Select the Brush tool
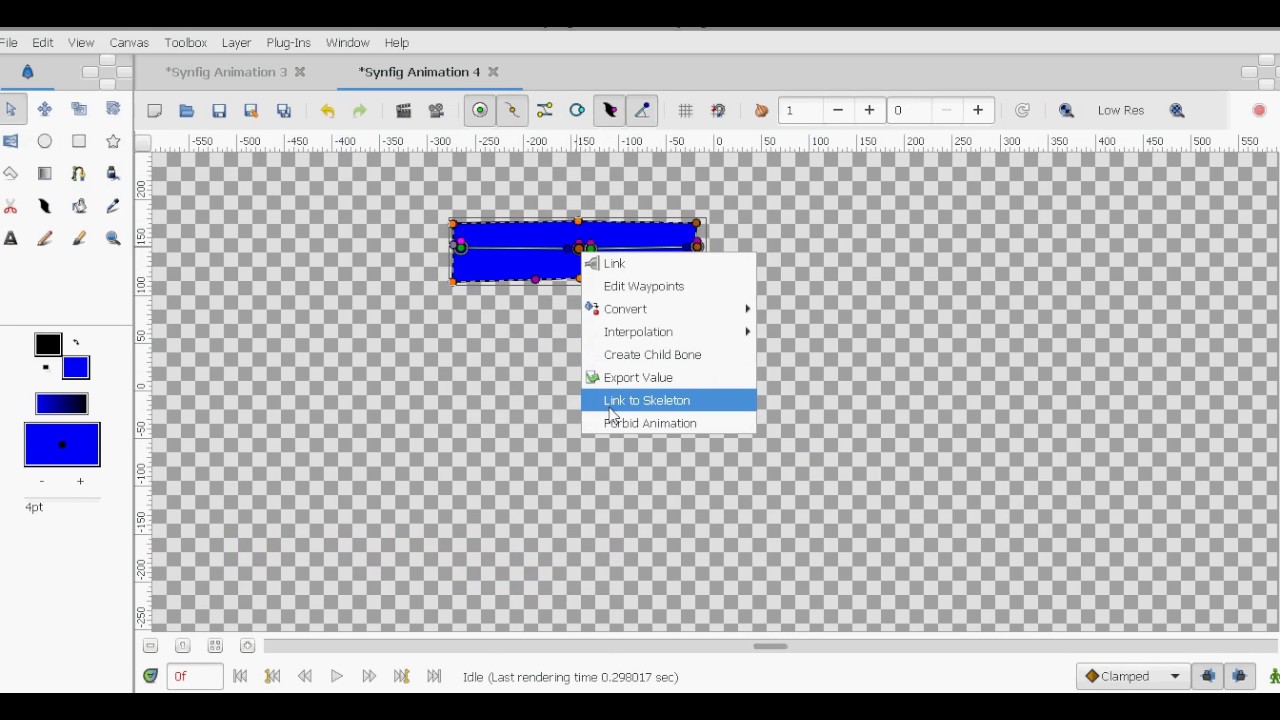 coord(79,238)
